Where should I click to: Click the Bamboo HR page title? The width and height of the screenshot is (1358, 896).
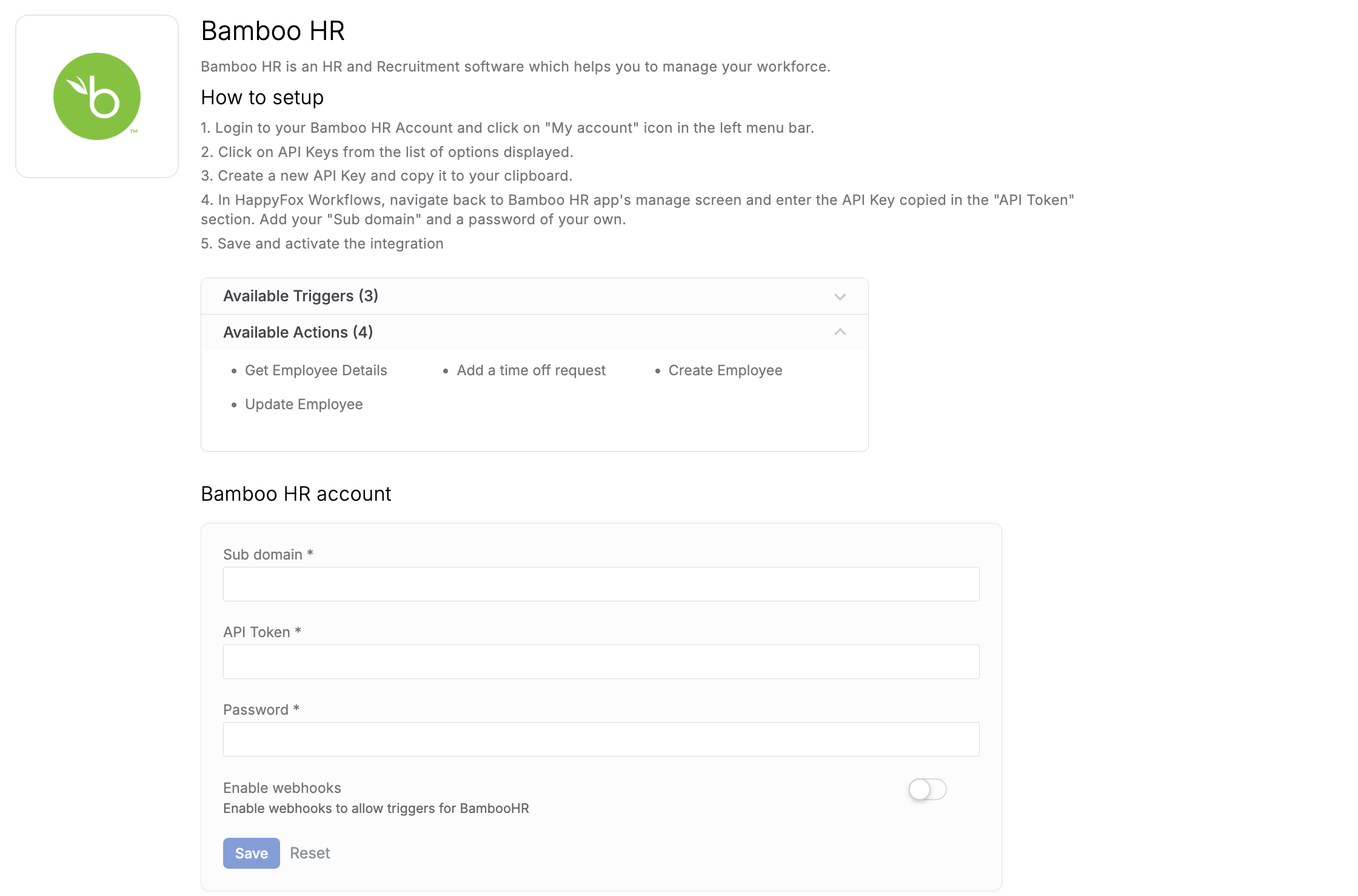point(273,30)
